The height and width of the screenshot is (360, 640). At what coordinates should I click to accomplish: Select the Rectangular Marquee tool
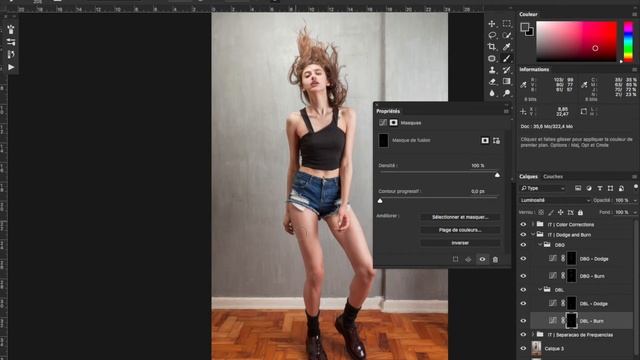click(x=507, y=24)
